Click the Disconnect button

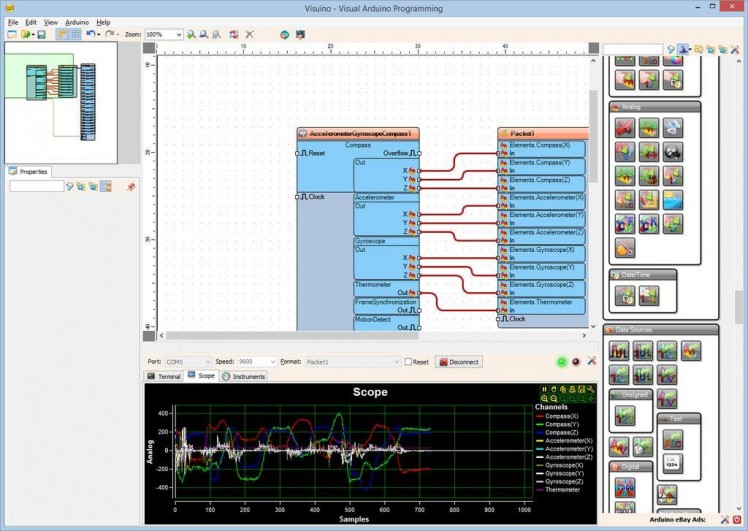457,362
